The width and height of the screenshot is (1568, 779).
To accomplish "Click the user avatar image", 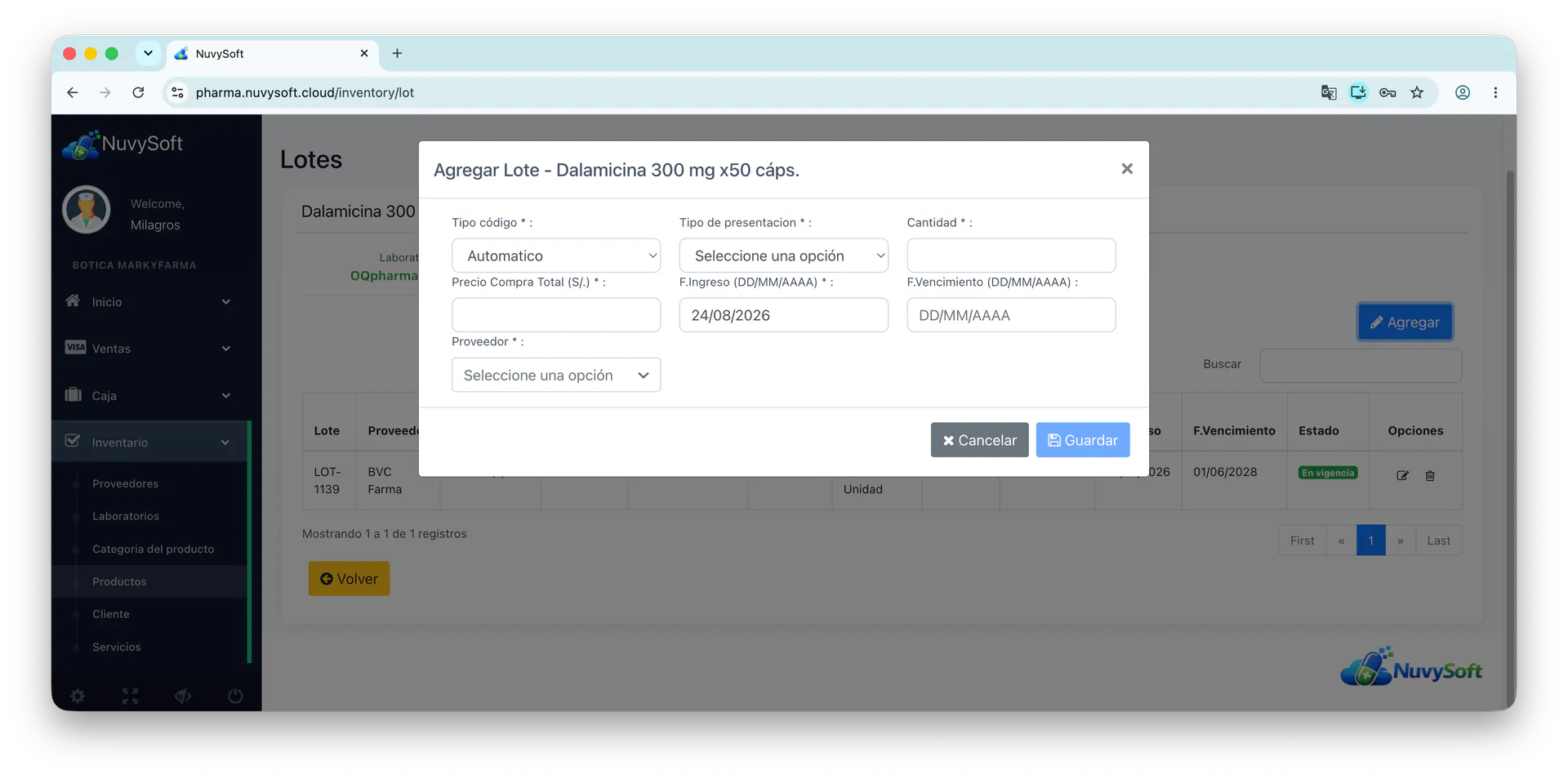I will pyautogui.click(x=87, y=210).
